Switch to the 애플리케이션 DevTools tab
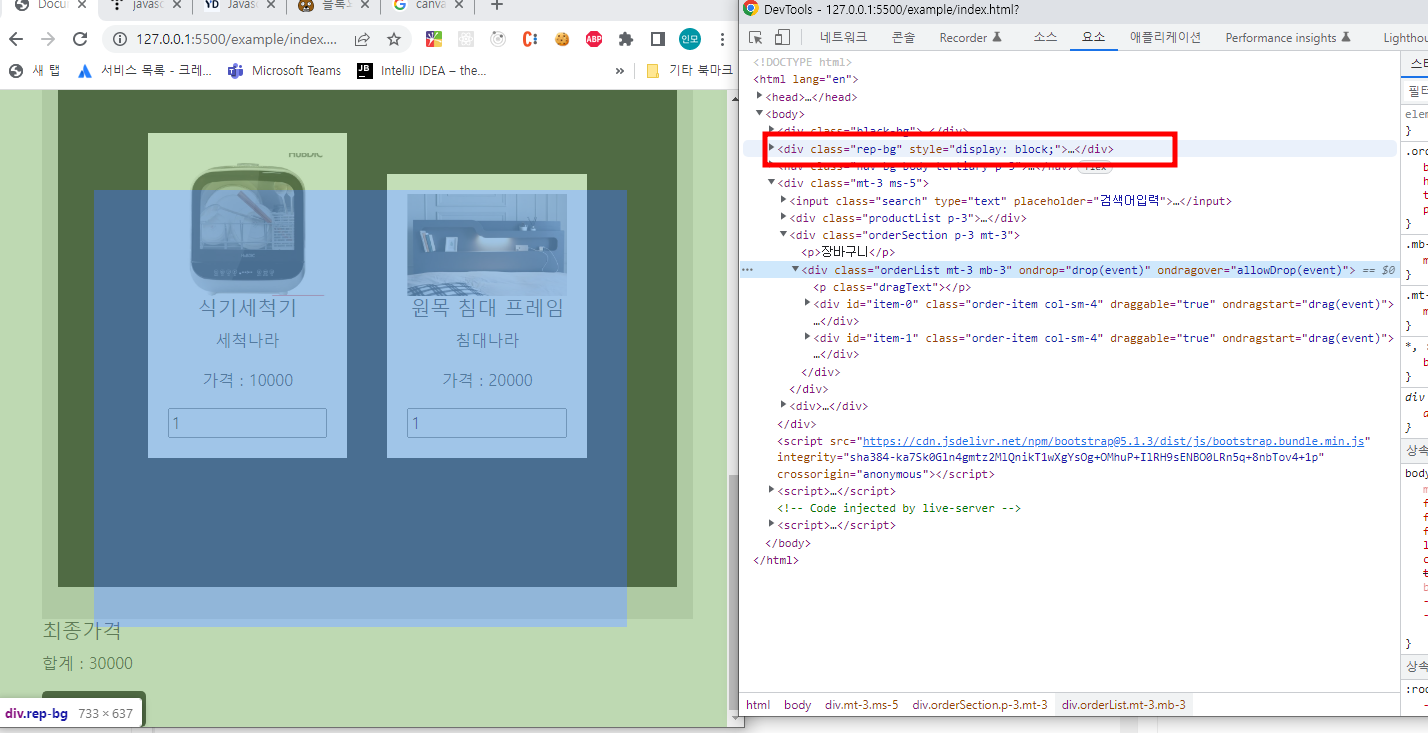 pos(1165,38)
